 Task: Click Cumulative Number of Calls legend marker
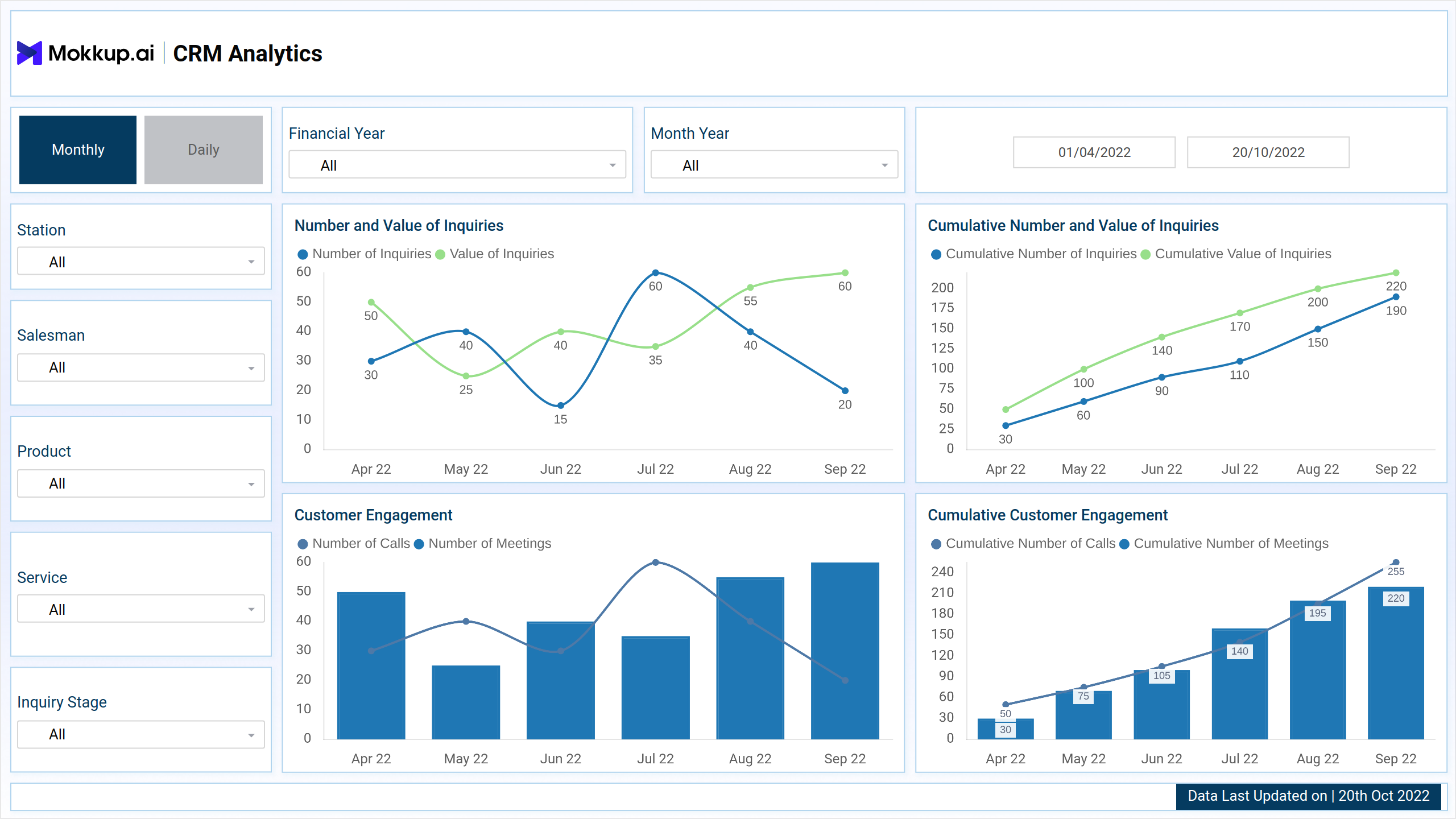[936, 544]
